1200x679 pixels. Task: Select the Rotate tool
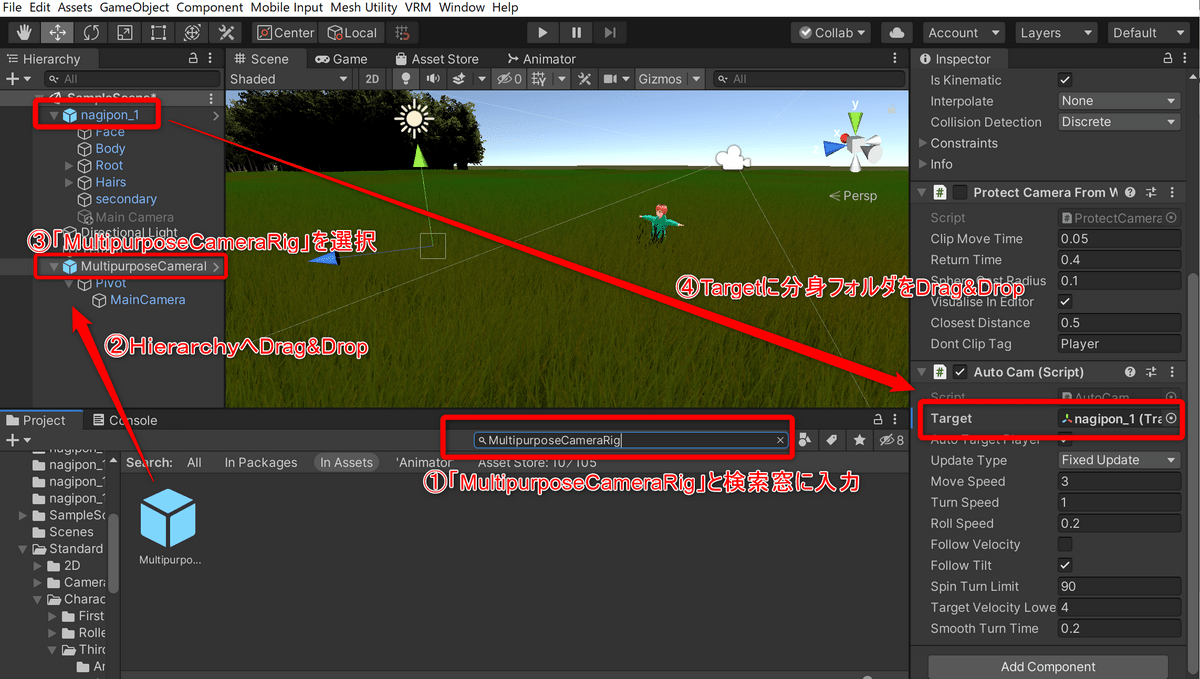pyautogui.click(x=91, y=33)
